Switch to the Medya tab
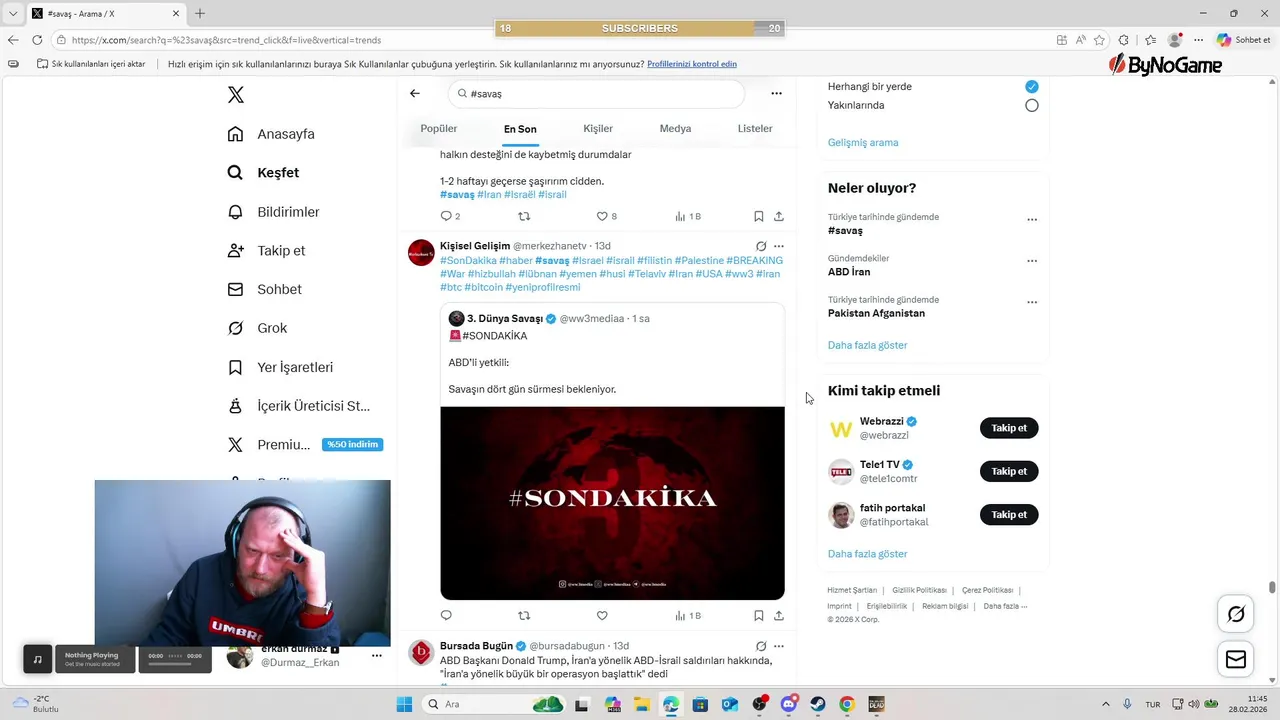Viewport: 1280px width, 720px height. pyautogui.click(x=675, y=129)
